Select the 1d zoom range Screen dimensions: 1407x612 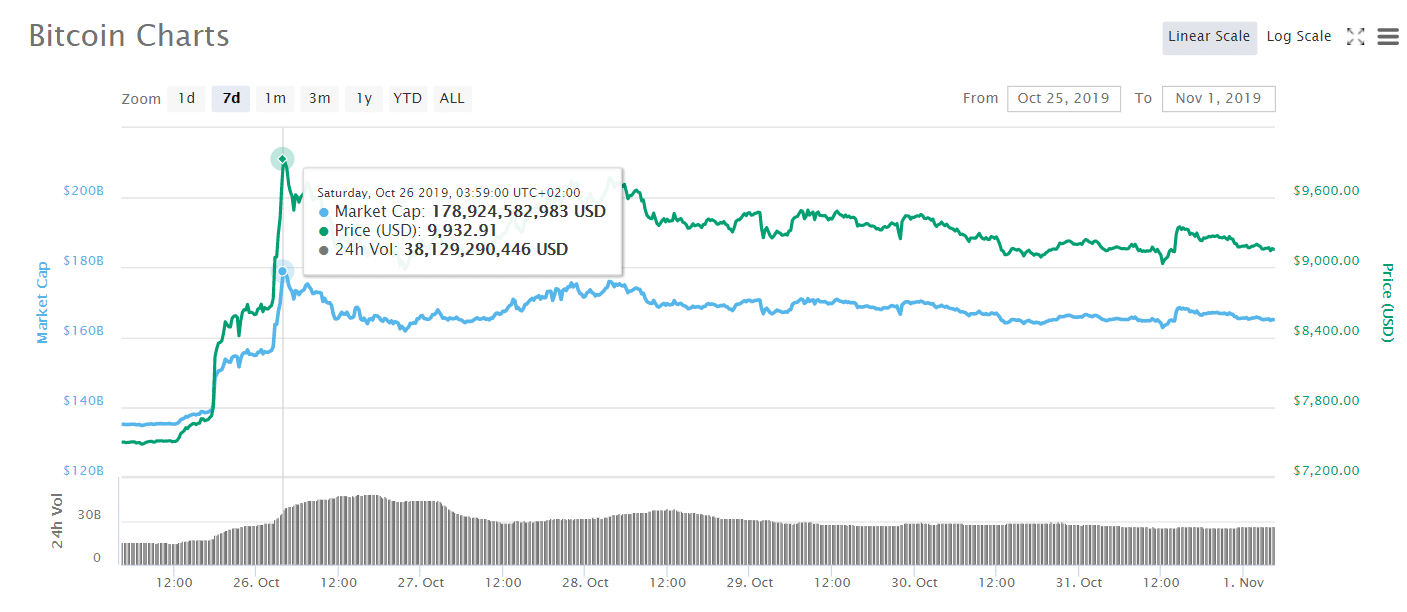pyautogui.click(x=187, y=98)
